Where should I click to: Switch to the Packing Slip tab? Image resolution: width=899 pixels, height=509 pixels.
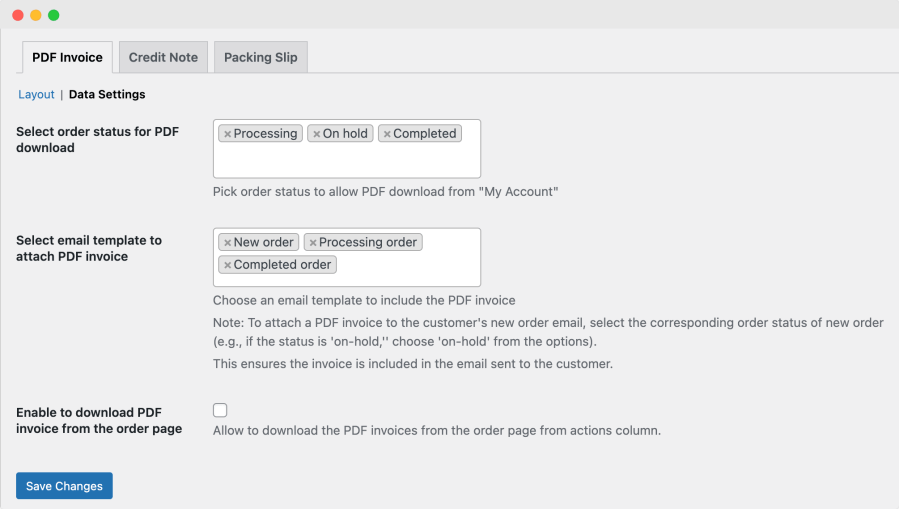click(261, 57)
